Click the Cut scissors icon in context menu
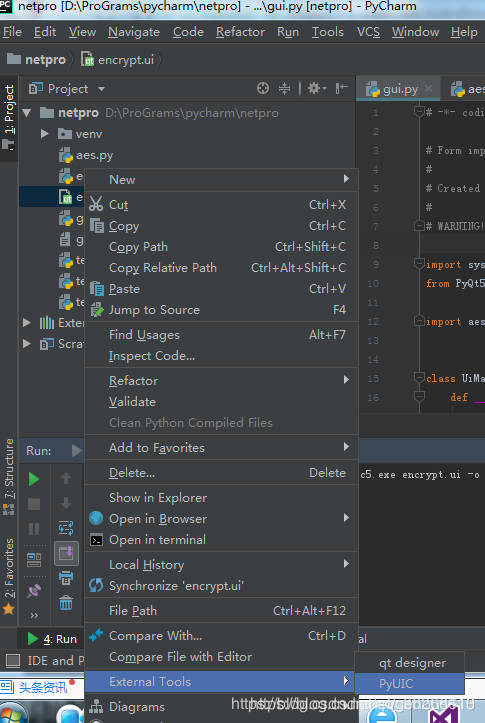 96,204
